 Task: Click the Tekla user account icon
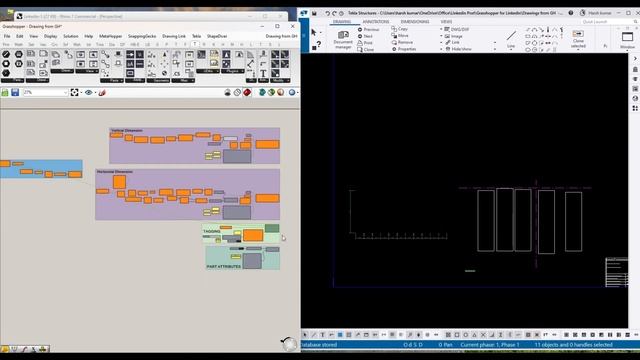(583, 13)
